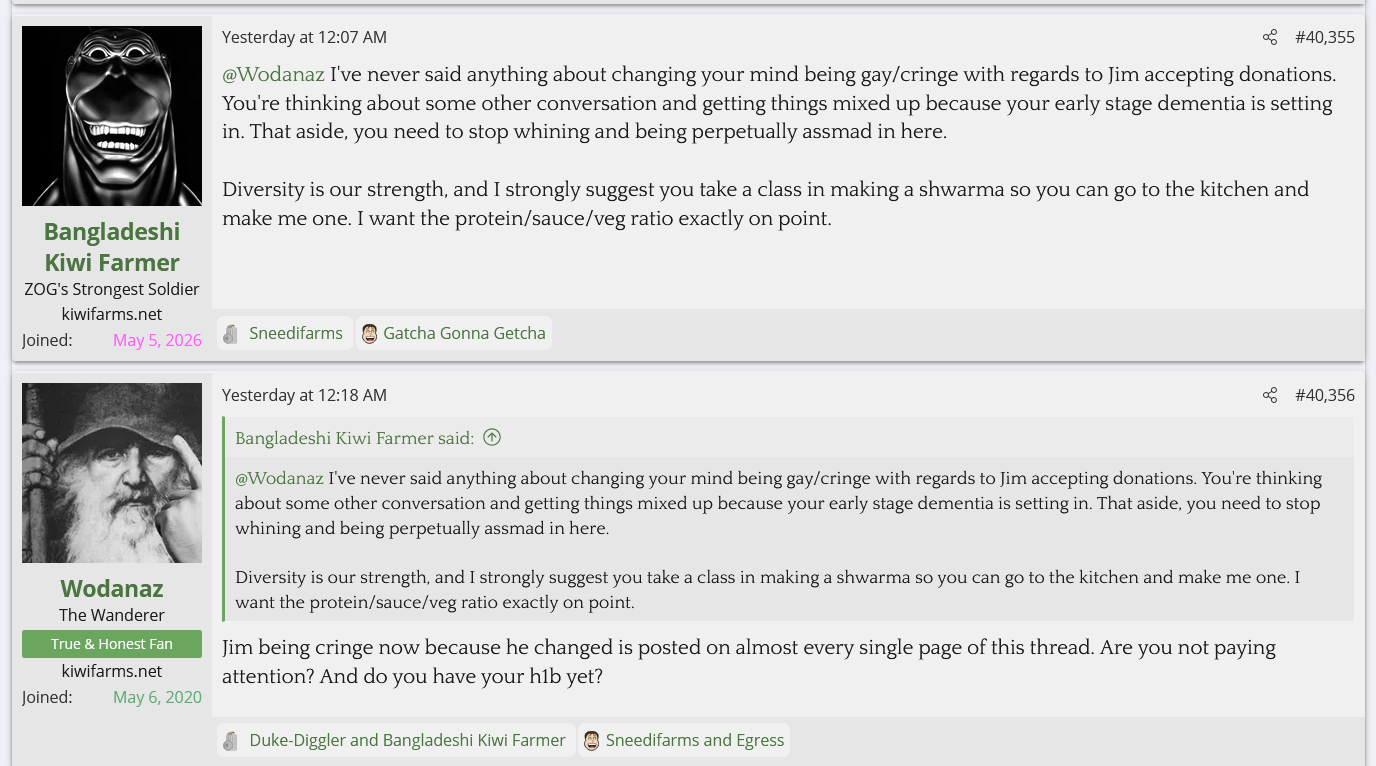Image resolution: width=1376 pixels, height=766 pixels.
Task: Open Wodanaz's avatar image
Action: pos(112,473)
